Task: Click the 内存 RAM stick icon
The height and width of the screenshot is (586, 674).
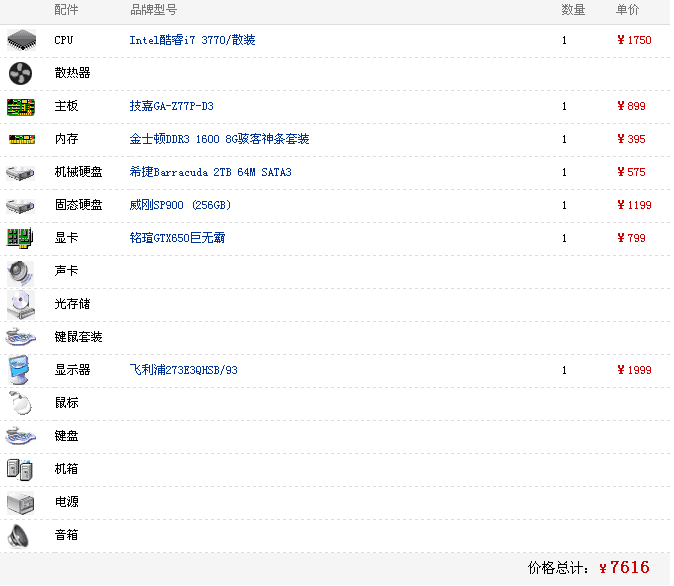Action: coord(22,139)
